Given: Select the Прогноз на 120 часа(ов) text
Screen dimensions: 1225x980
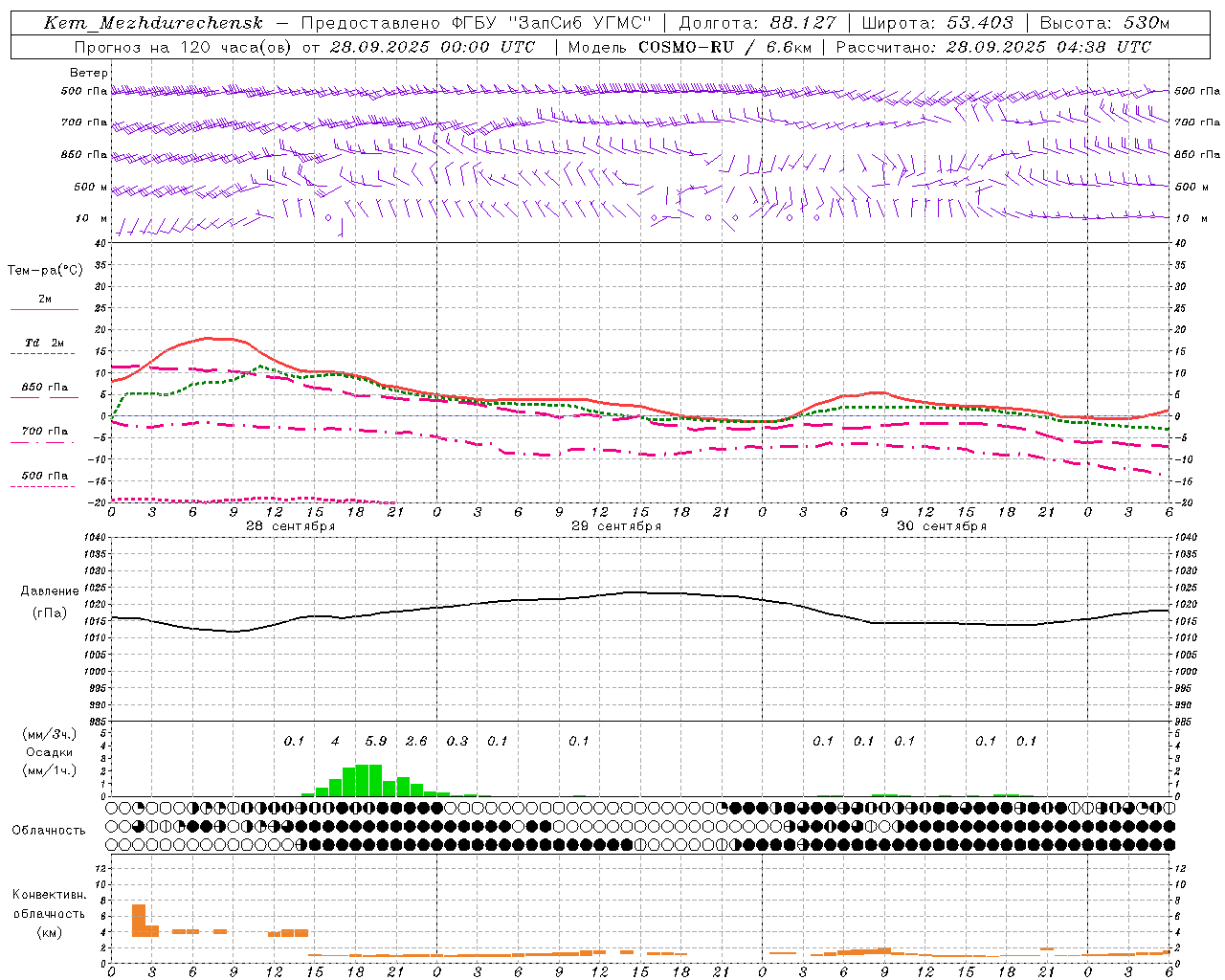Looking at the screenshot, I should coord(185,47).
